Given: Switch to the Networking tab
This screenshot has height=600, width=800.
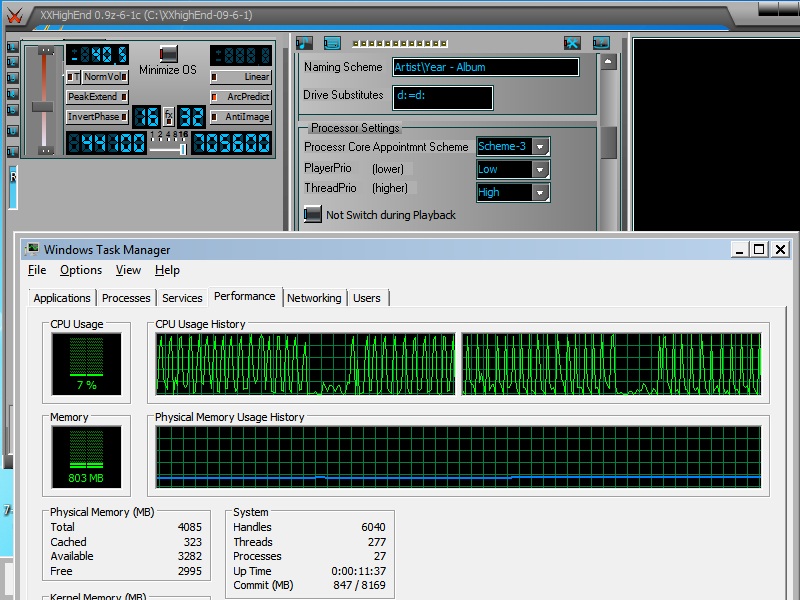Looking at the screenshot, I should point(314,298).
